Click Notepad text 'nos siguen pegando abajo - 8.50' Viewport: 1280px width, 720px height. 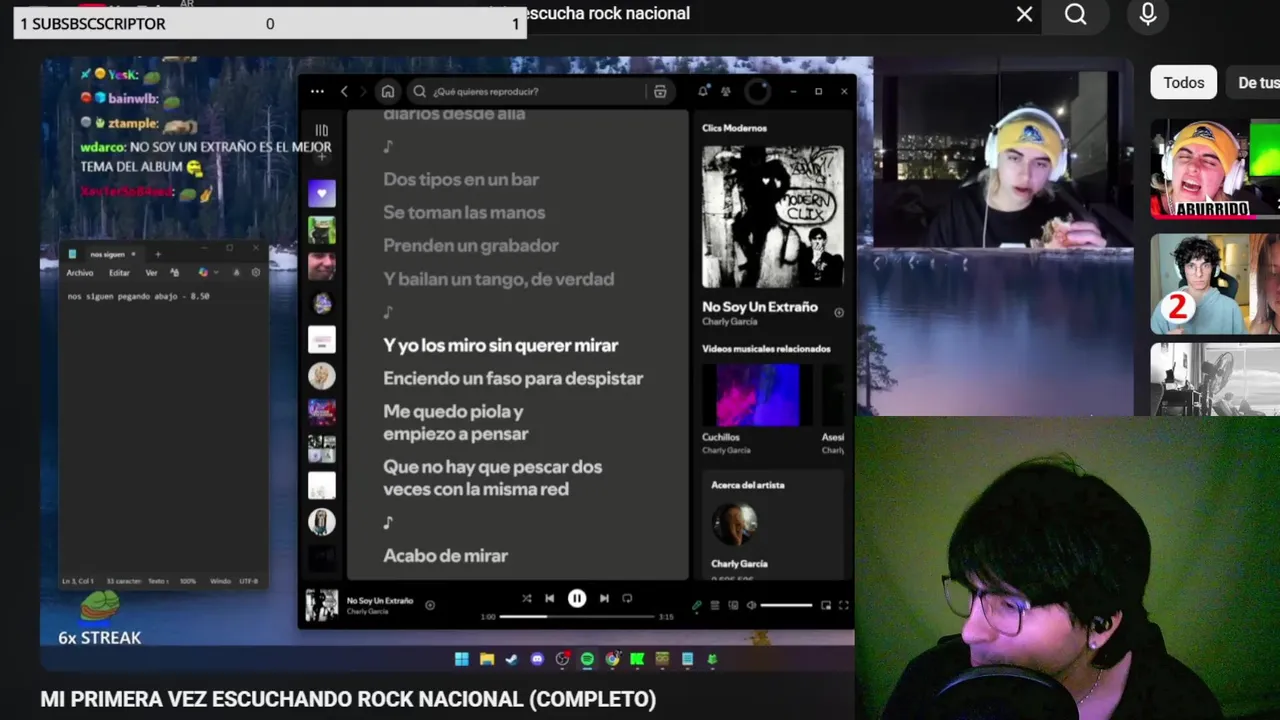[138, 296]
